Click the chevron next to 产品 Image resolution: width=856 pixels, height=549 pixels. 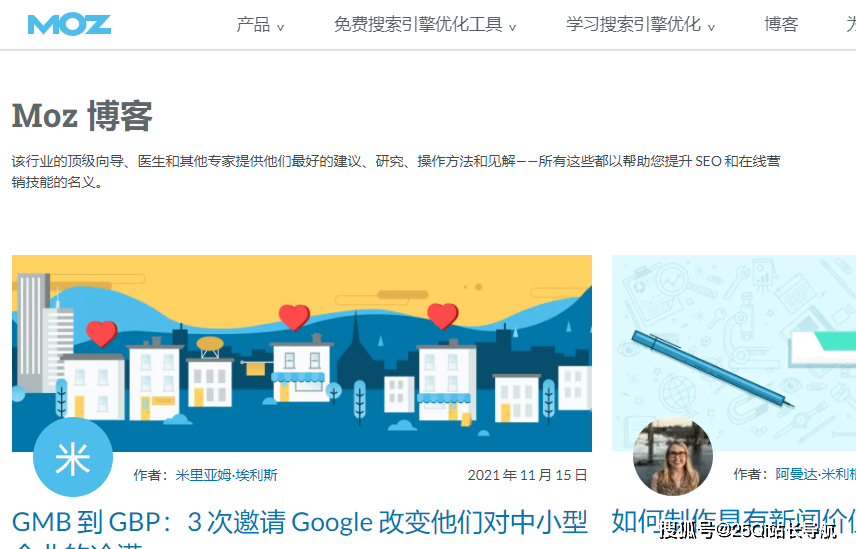(280, 27)
